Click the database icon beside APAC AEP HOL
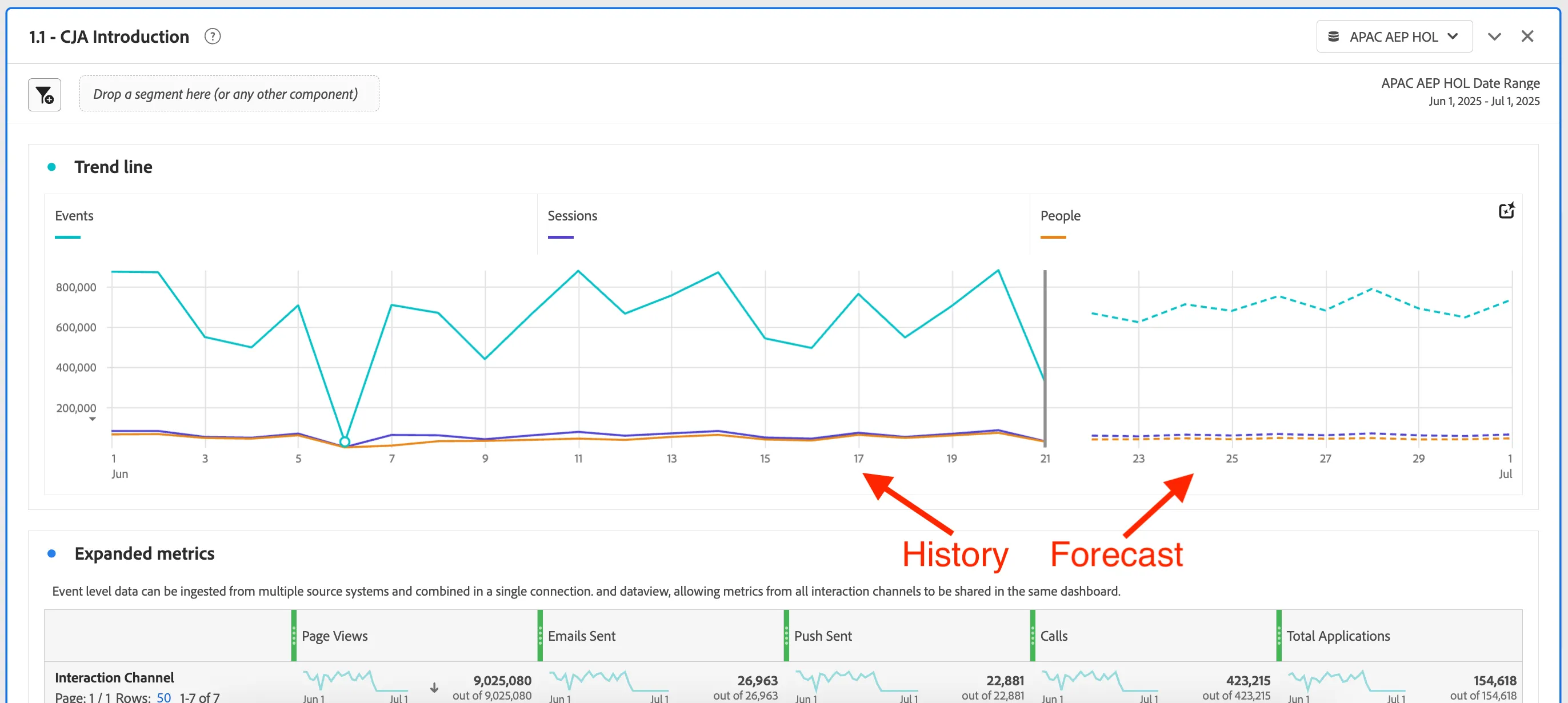Viewport: 1568px width, 703px height. (x=1333, y=37)
